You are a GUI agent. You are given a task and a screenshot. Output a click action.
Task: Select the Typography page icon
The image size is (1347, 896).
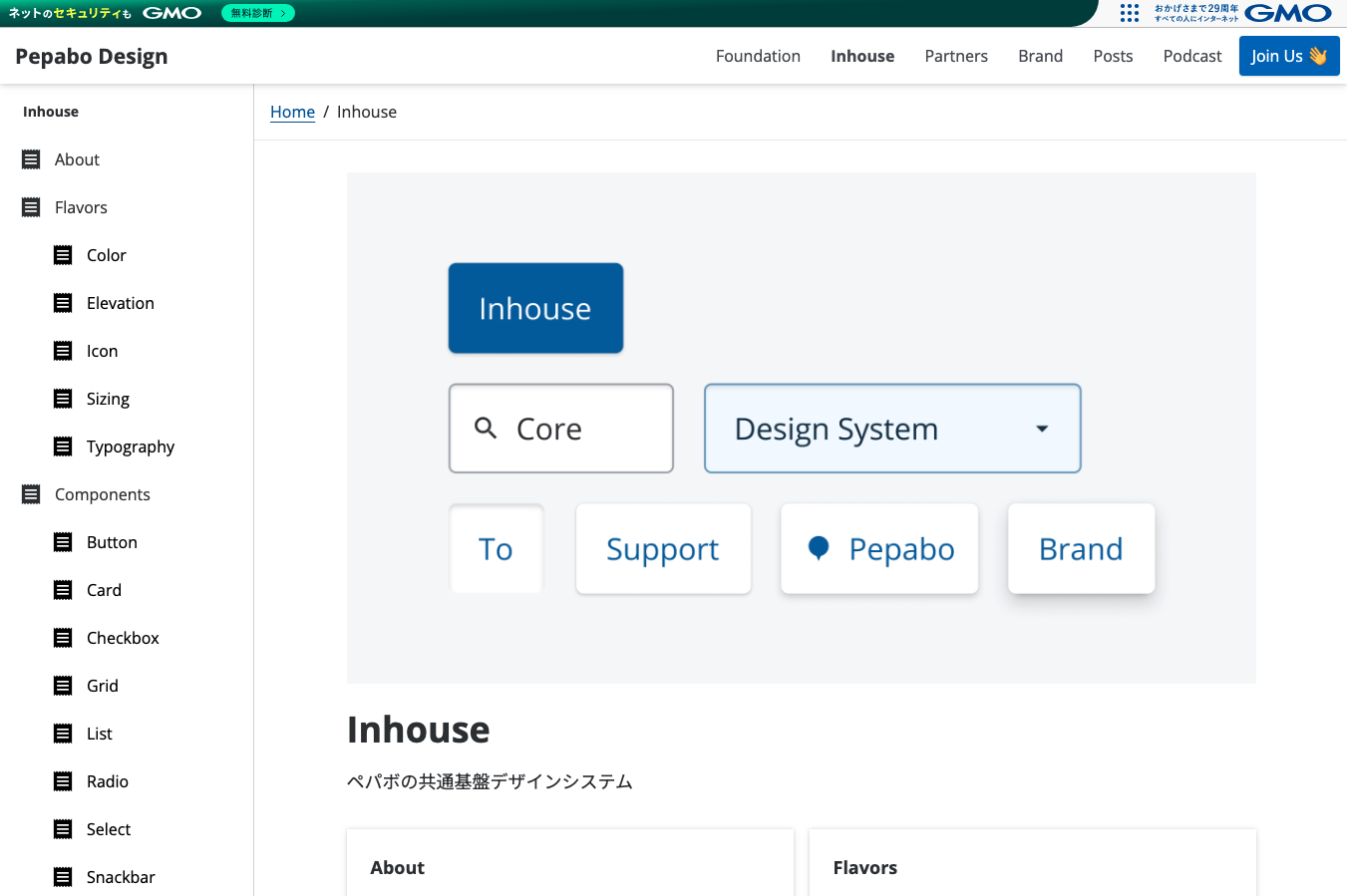click(63, 447)
